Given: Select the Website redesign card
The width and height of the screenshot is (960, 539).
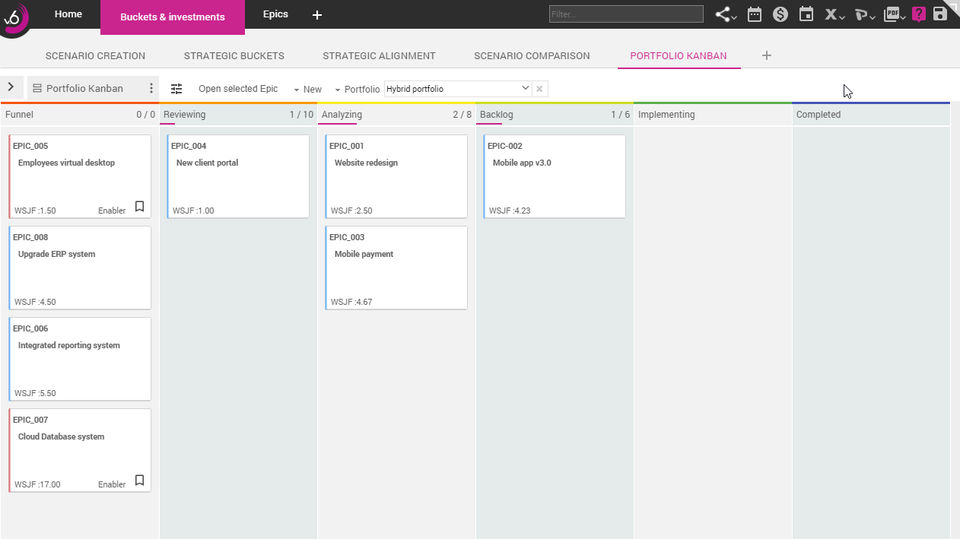Looking at the screenshot, I should click(396, 176).
